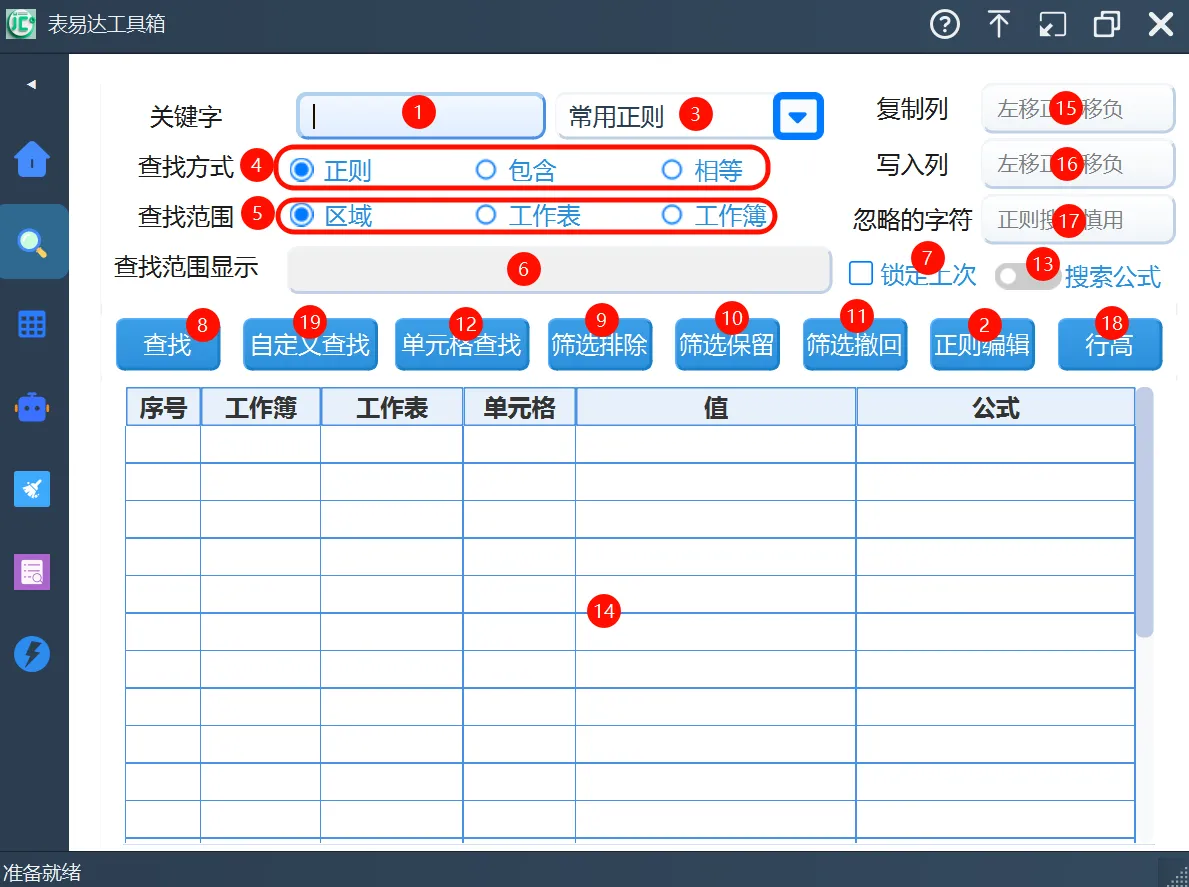The image size is (1189, 887).
Task: Select the 区域 search range radio button
Action: point(302,215)
